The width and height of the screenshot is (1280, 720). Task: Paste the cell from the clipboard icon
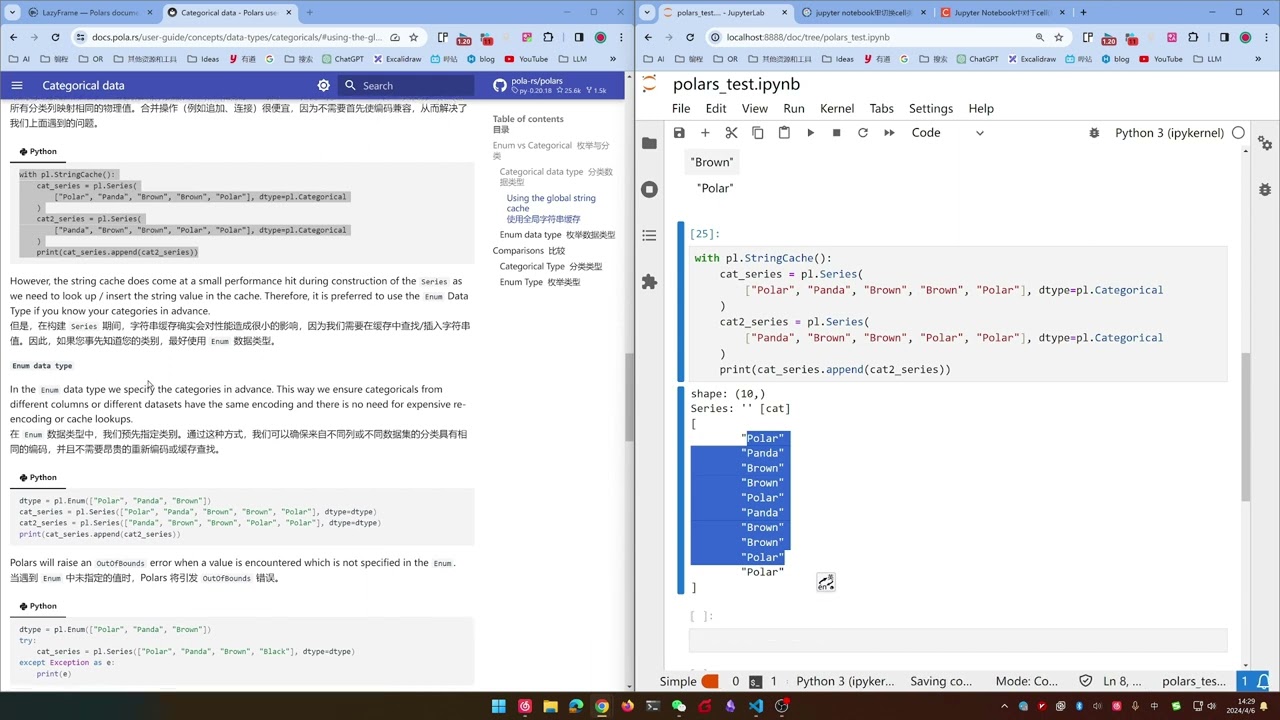784,133
